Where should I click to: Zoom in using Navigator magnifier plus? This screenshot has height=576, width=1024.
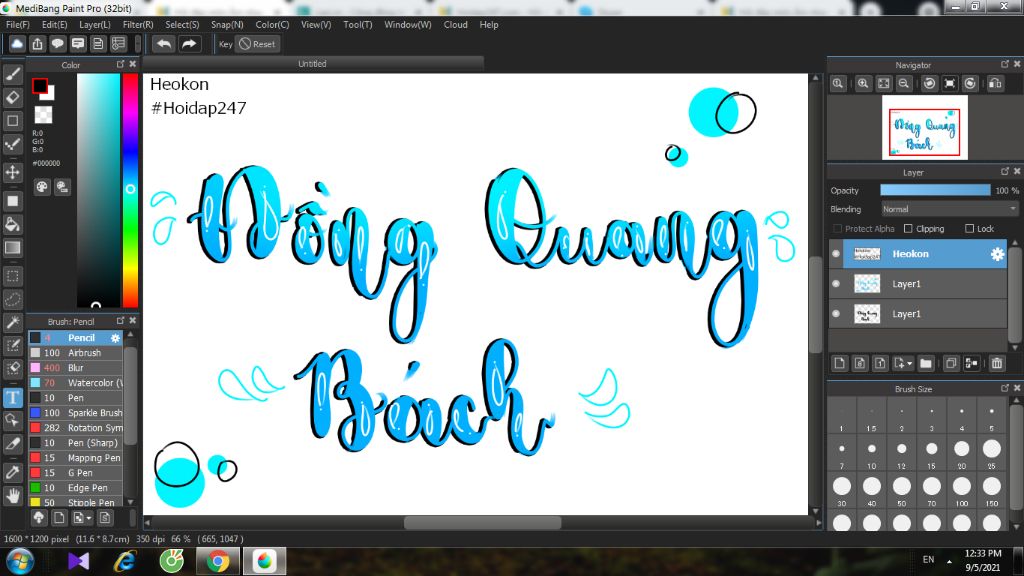pyautogui.click(x=863, y=84)
